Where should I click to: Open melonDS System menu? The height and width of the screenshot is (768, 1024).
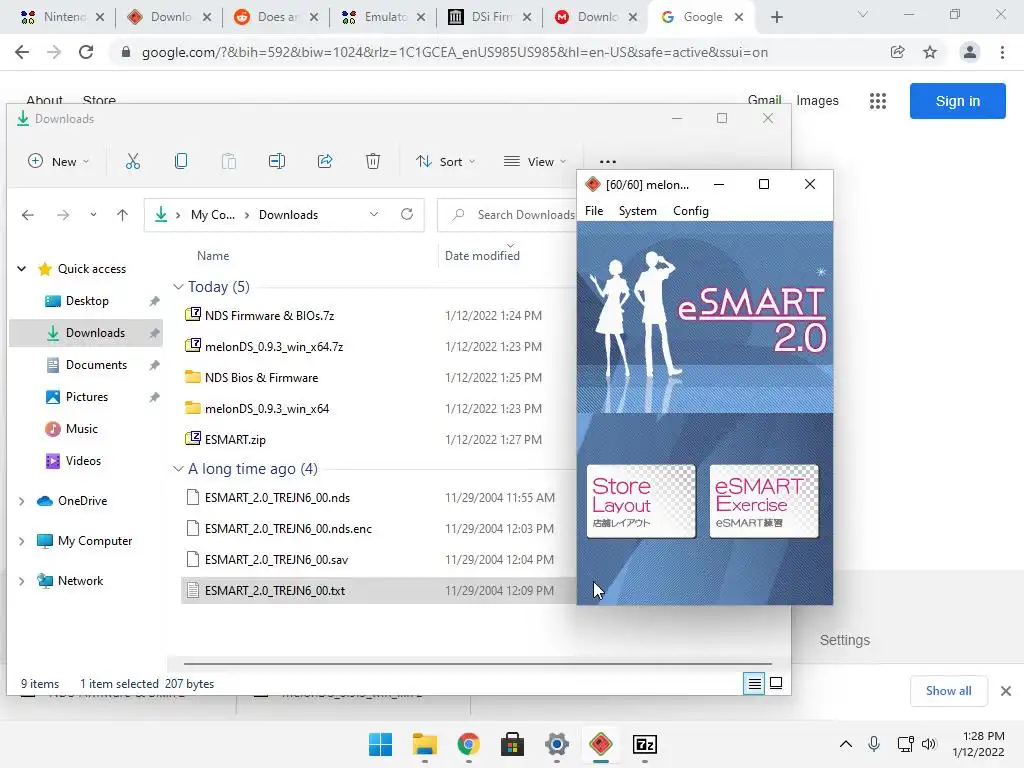[637, 211]
